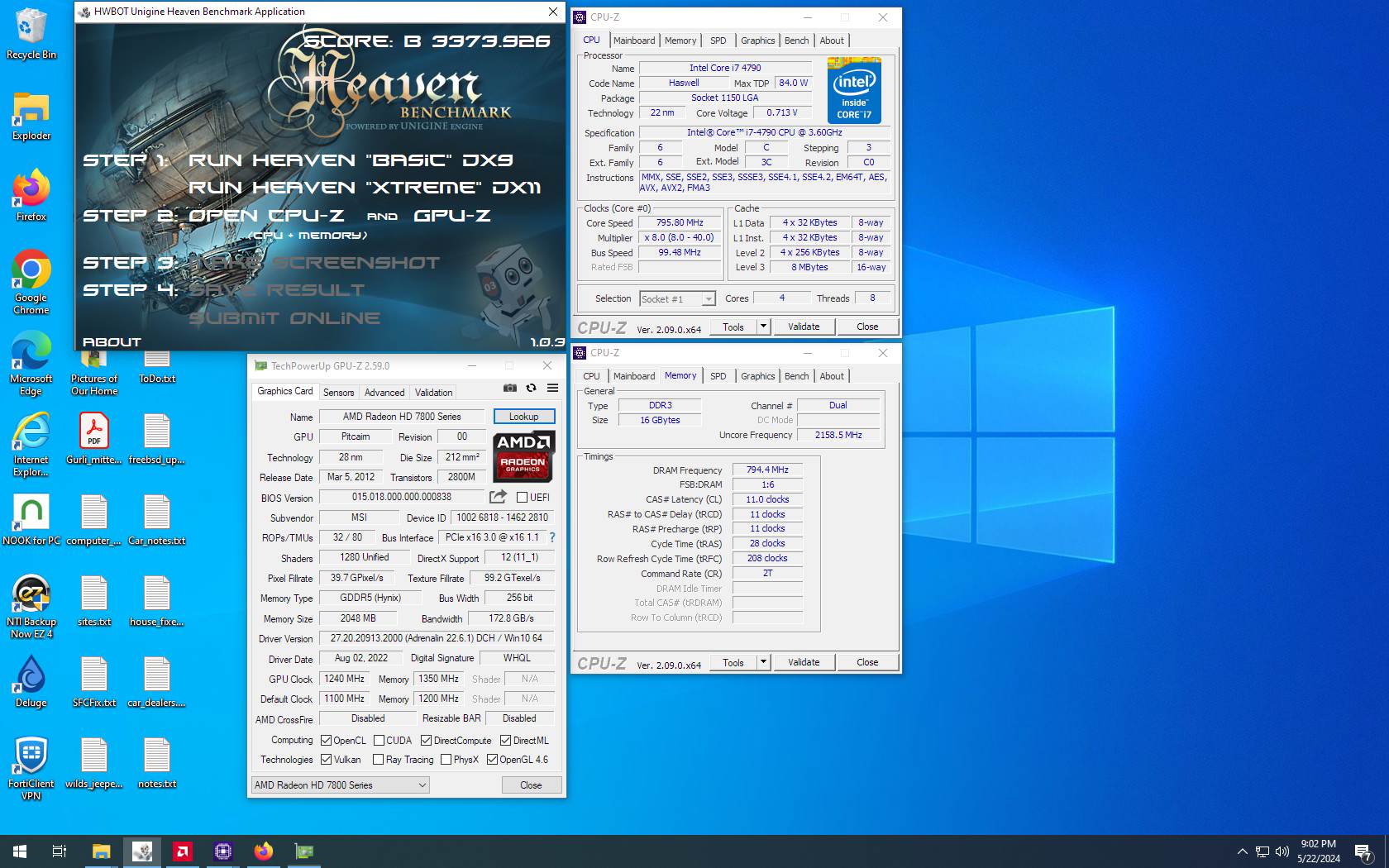Open the Socket #1 selection dropdown
The height and width of the screenshot is (868, 1389).
pyautogui.click(x=677, y=298)
